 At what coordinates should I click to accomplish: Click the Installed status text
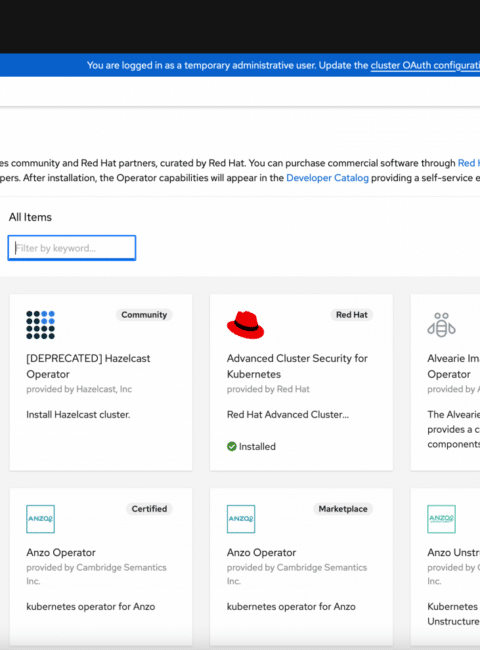pyautogui.click(x=257, y=446)
